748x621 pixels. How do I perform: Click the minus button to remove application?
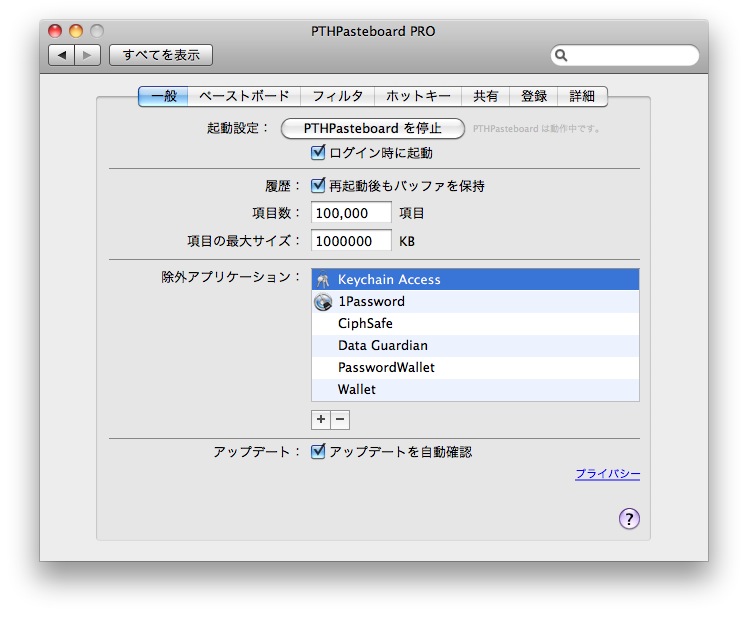click(340, 420)
